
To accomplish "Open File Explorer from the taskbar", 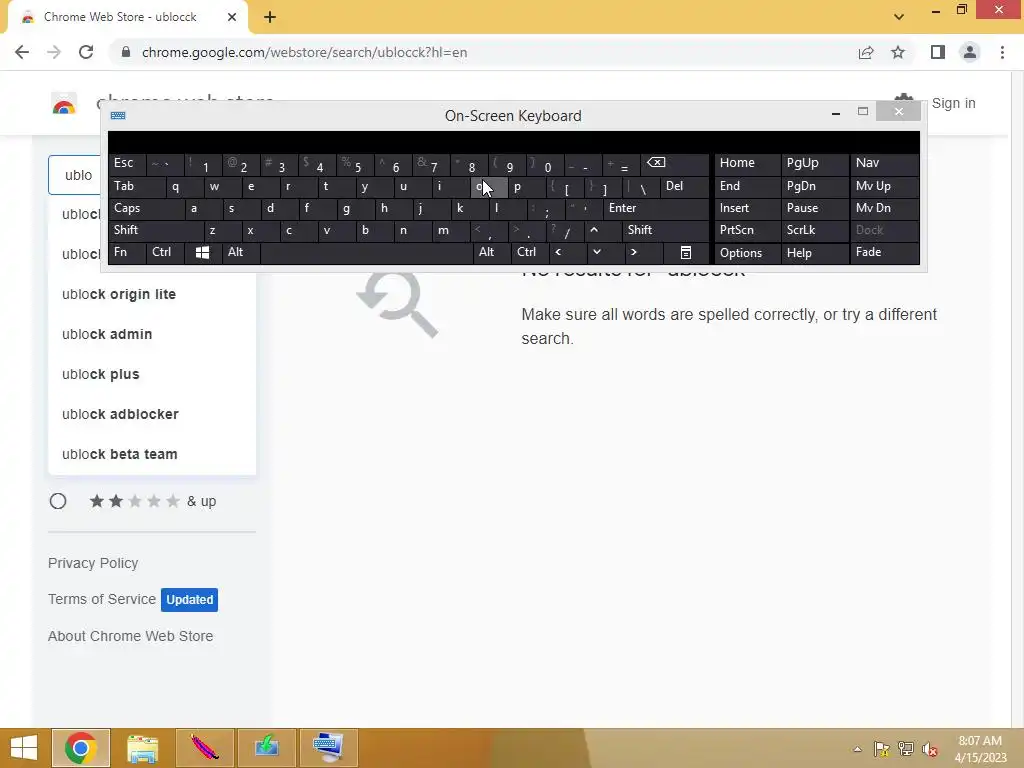I will point(142,748).
